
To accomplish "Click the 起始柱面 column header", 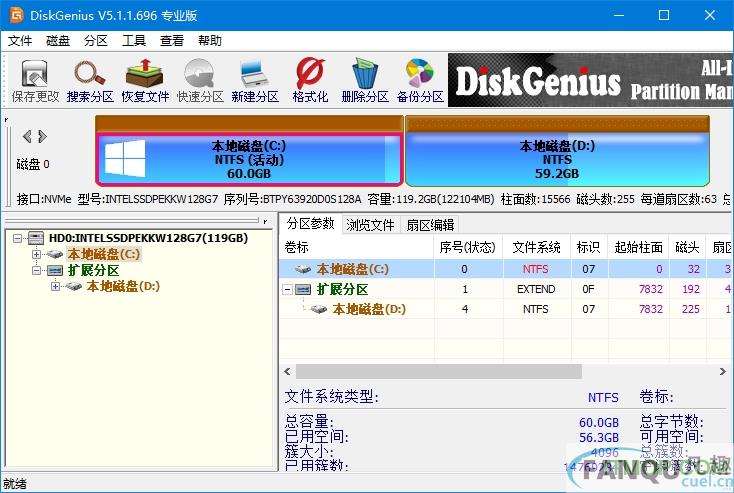I will coord(639,247).
